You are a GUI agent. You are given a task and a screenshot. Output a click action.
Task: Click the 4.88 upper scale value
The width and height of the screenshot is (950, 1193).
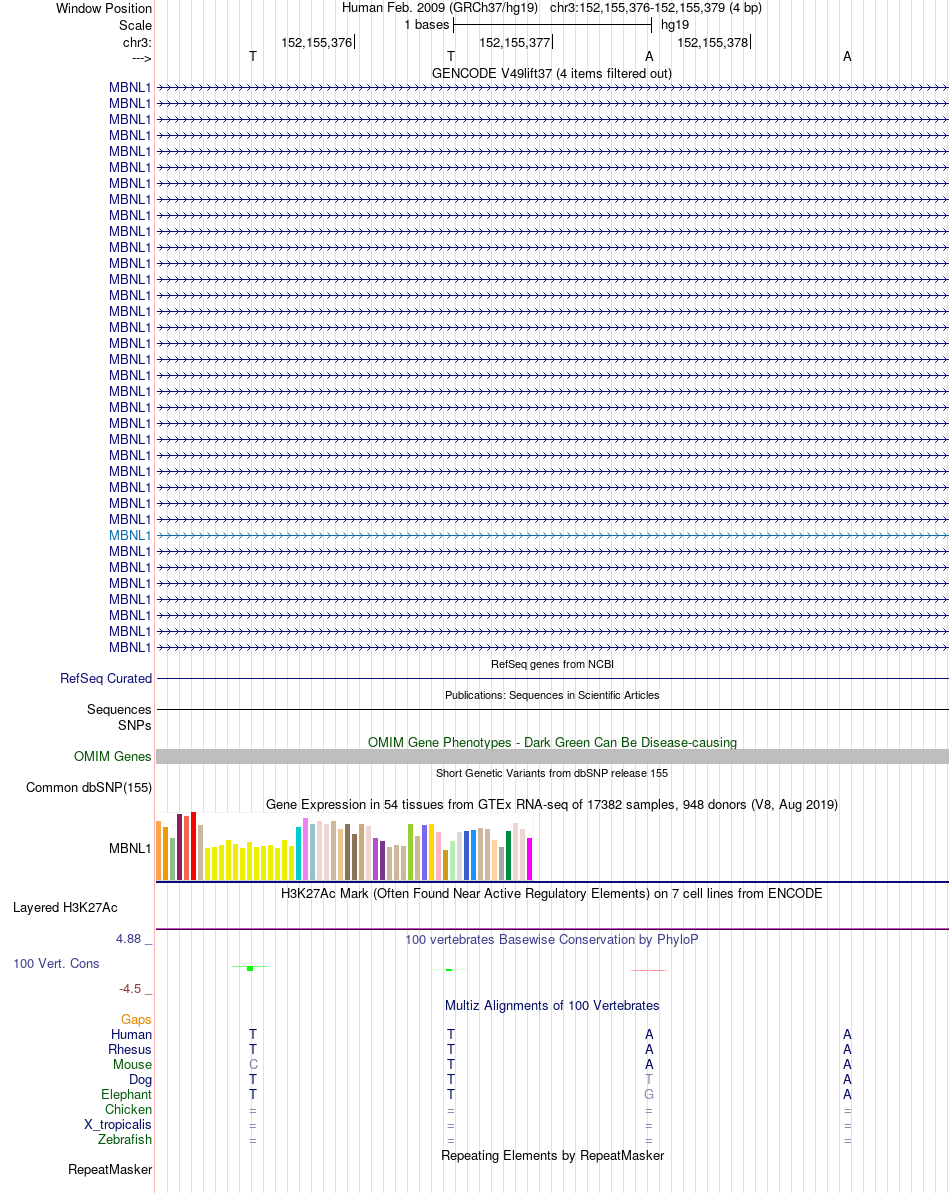click(129, 939)
